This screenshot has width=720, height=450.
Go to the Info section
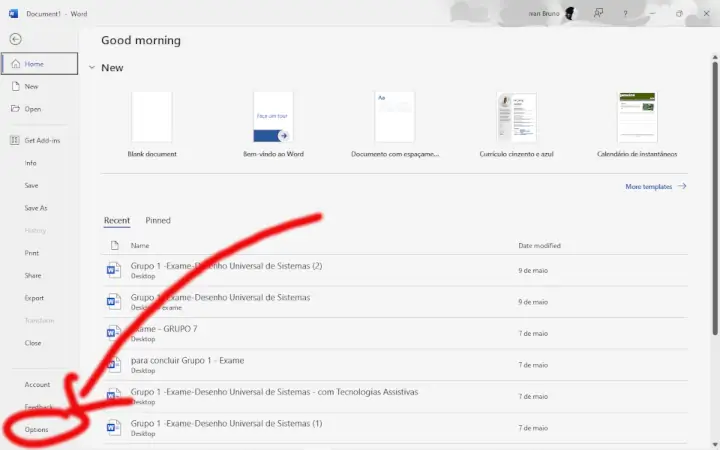tap(30, 163)
